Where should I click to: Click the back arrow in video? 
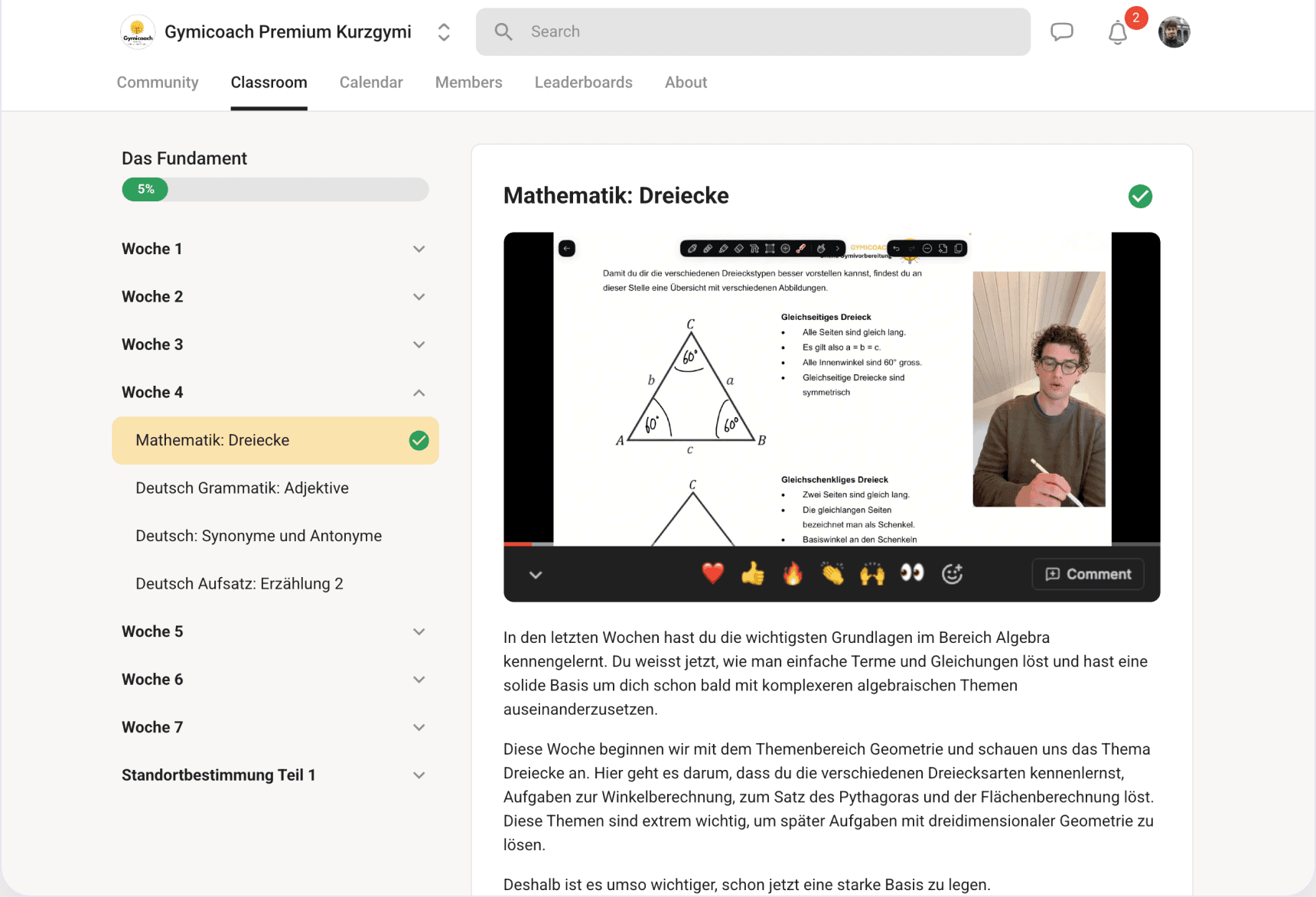click(x=567, y=248)
